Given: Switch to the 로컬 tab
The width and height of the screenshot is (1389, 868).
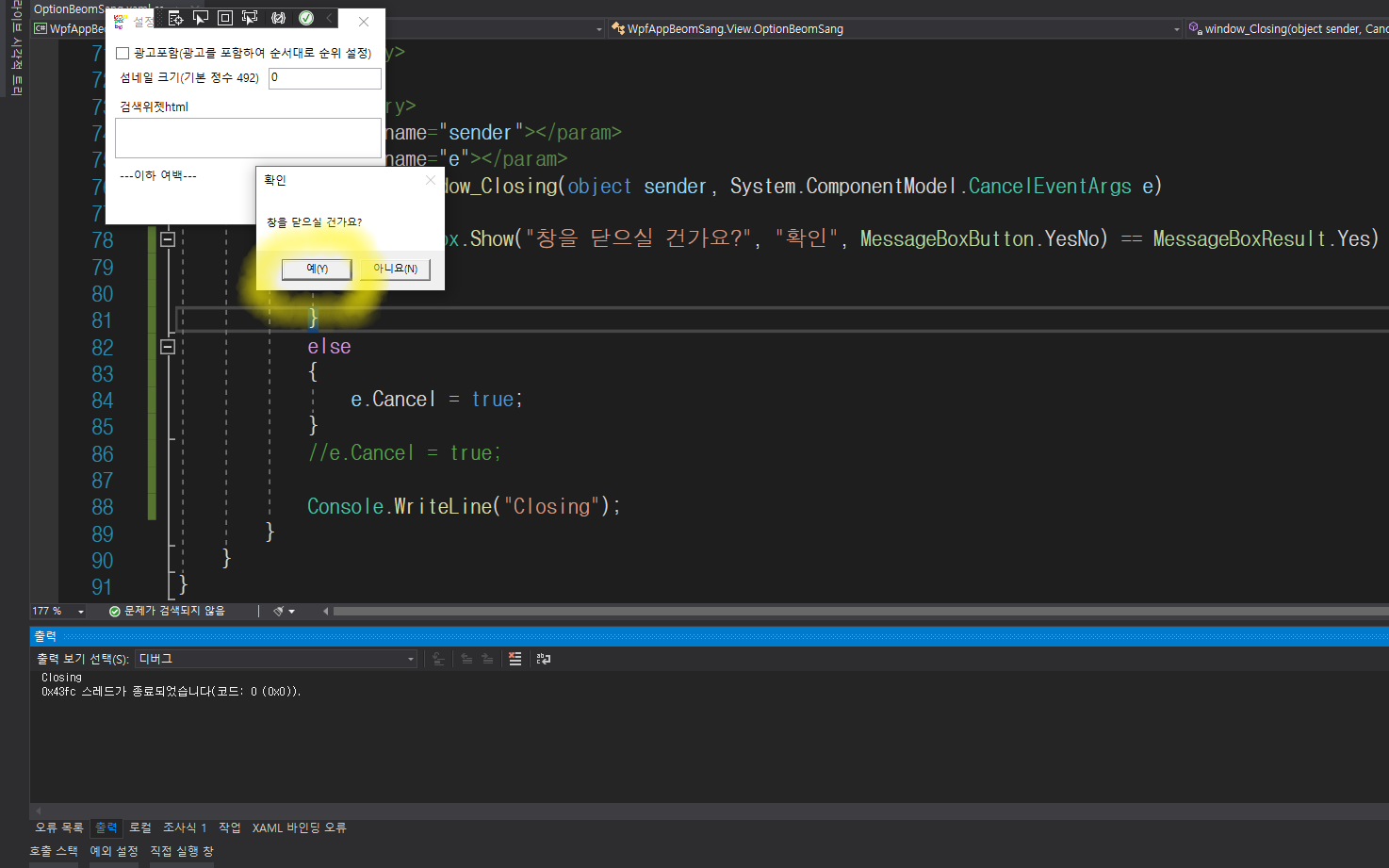Looking at the screenshot, I should pyautogui.click(x=140, y=827).
